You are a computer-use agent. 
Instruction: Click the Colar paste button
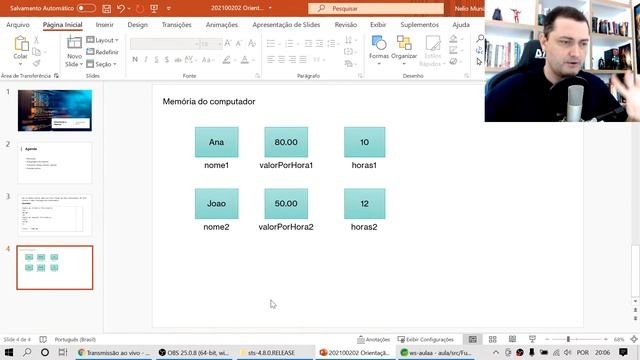point(20,51)
